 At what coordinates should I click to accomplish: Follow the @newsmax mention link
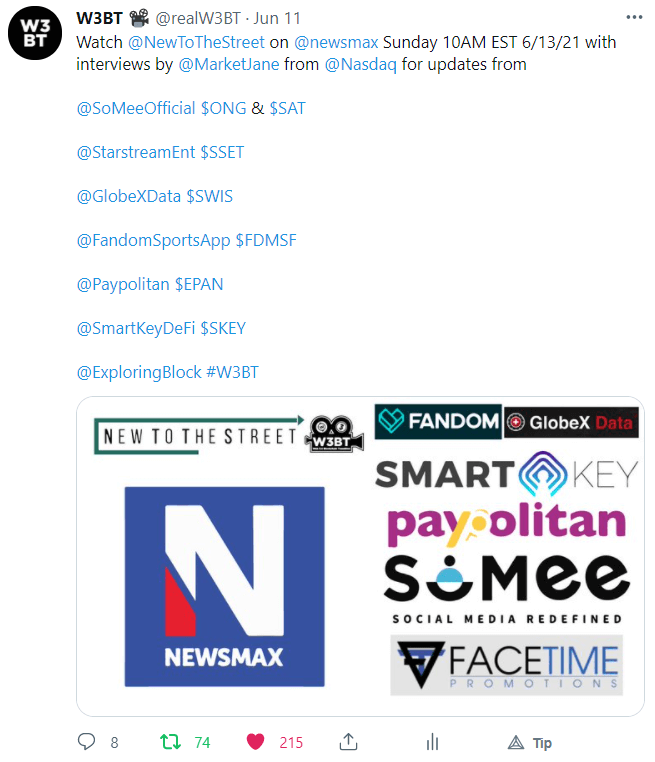[x=336, y=42]
